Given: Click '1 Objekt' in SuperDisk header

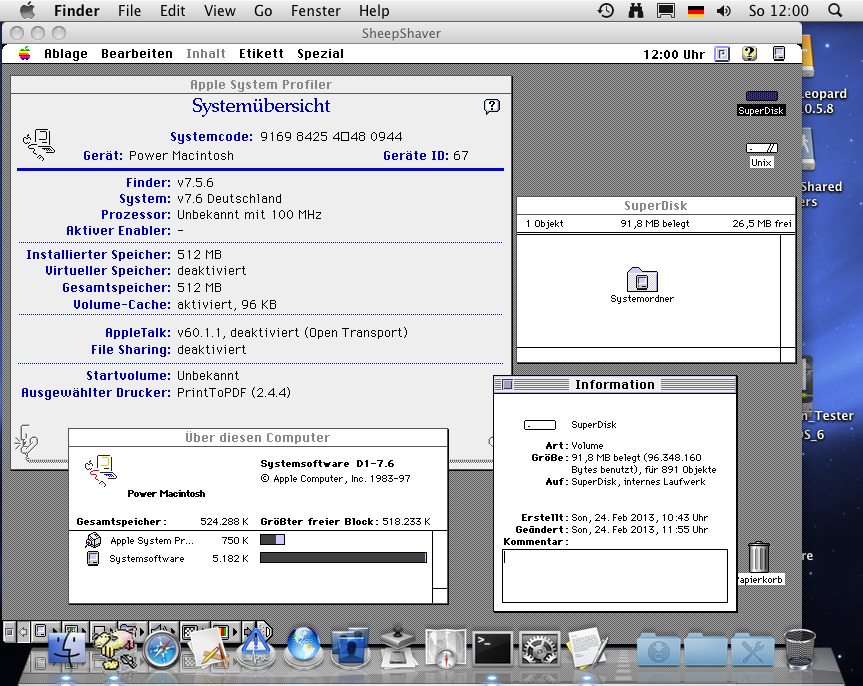Looking at the screenshot, I should pos(544,224).
